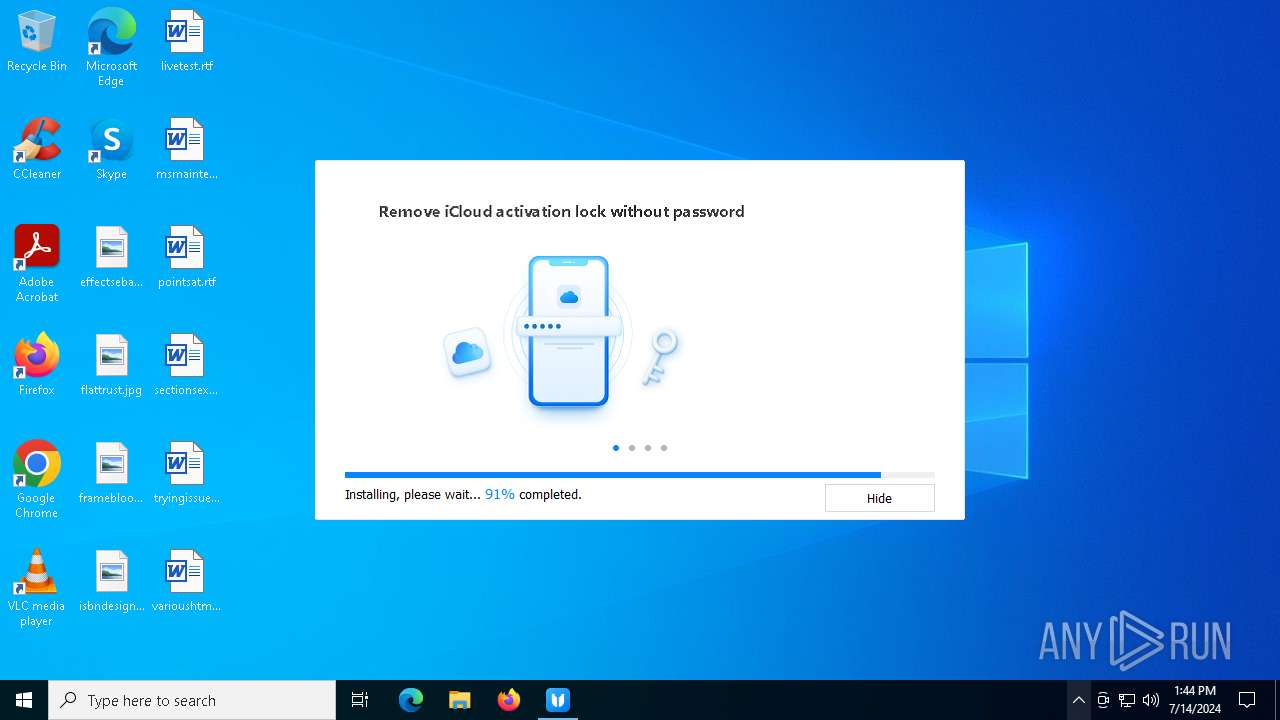Open the Skype desktop shortcut

[x=111, y=149]
